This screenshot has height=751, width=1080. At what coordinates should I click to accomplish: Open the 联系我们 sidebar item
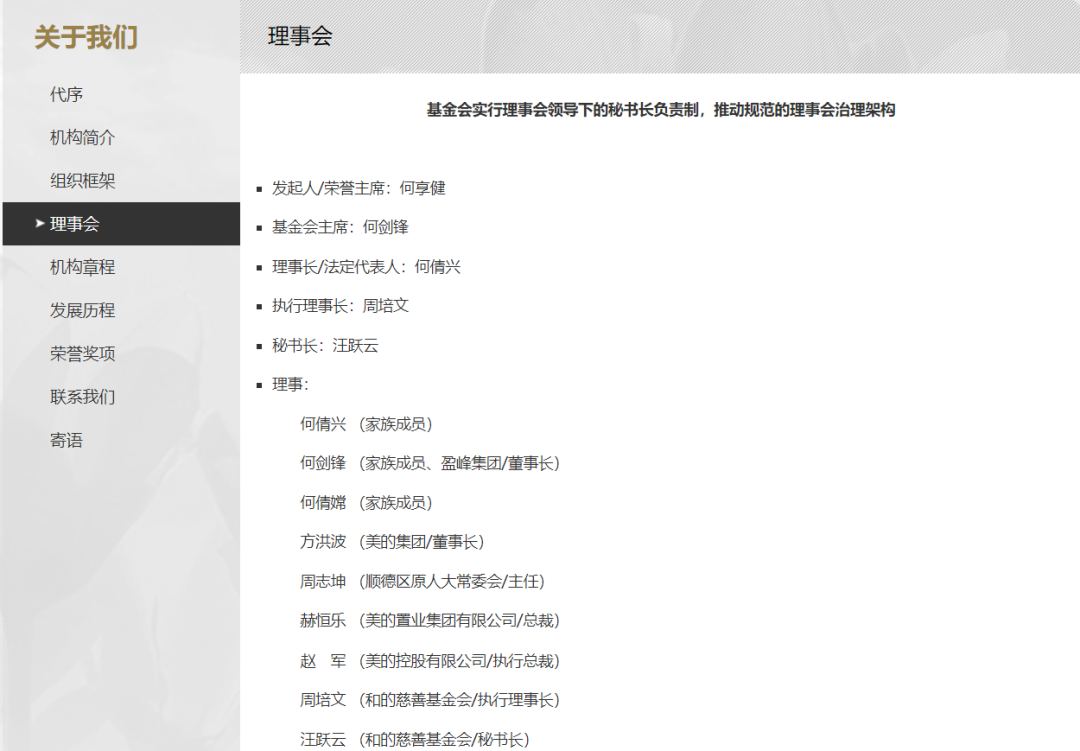82,398
